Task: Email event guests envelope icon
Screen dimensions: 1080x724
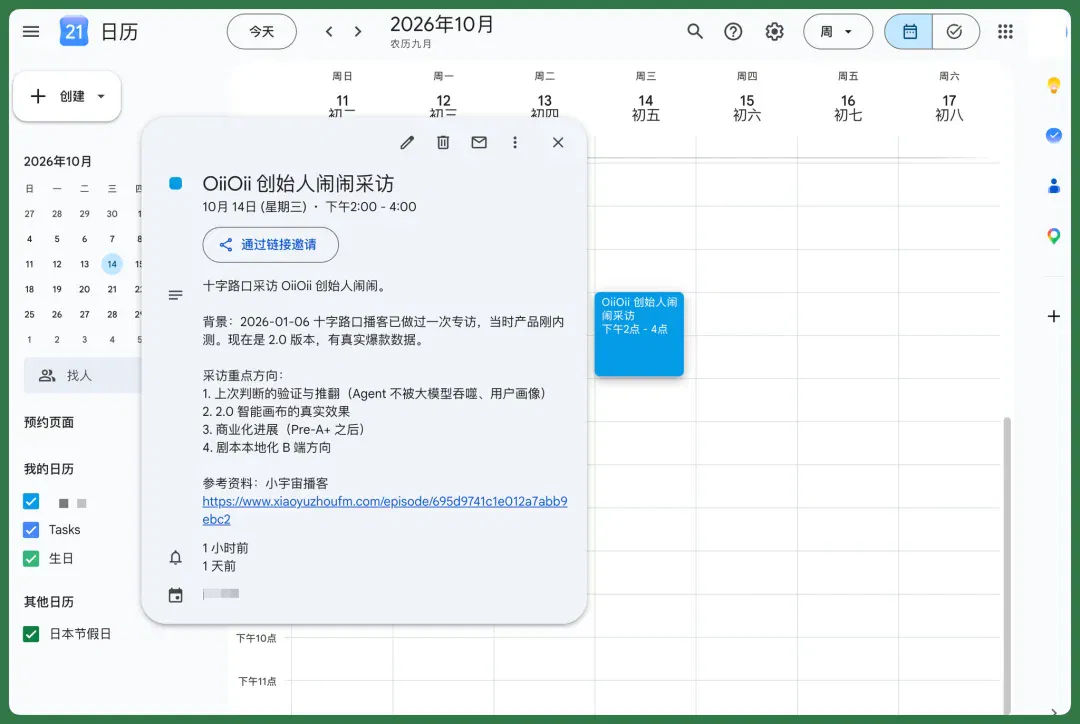Action: coord(479,143)
